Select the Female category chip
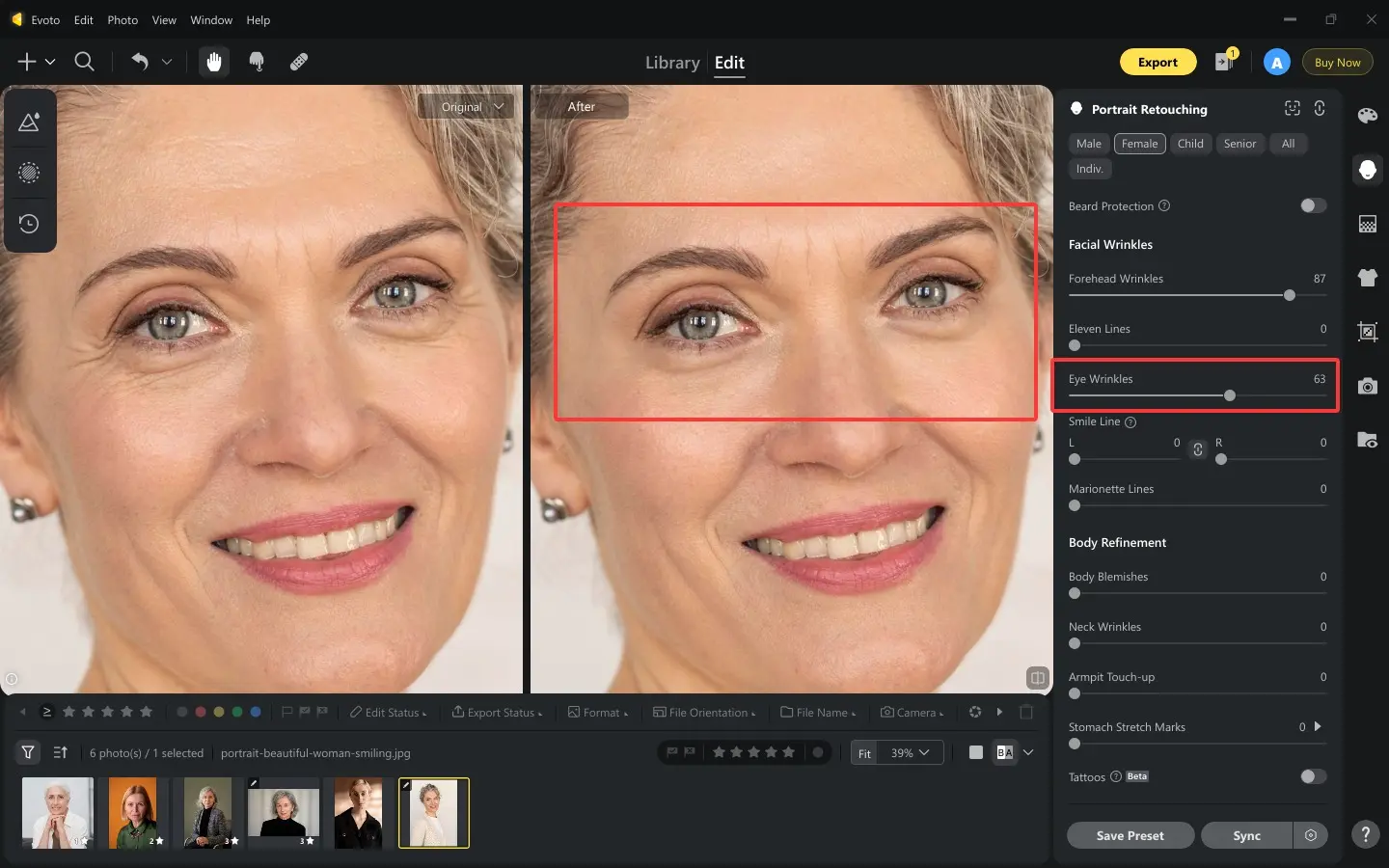Image resolution: width=1389 pixels, height=868 pixels. coord(1139,144)
